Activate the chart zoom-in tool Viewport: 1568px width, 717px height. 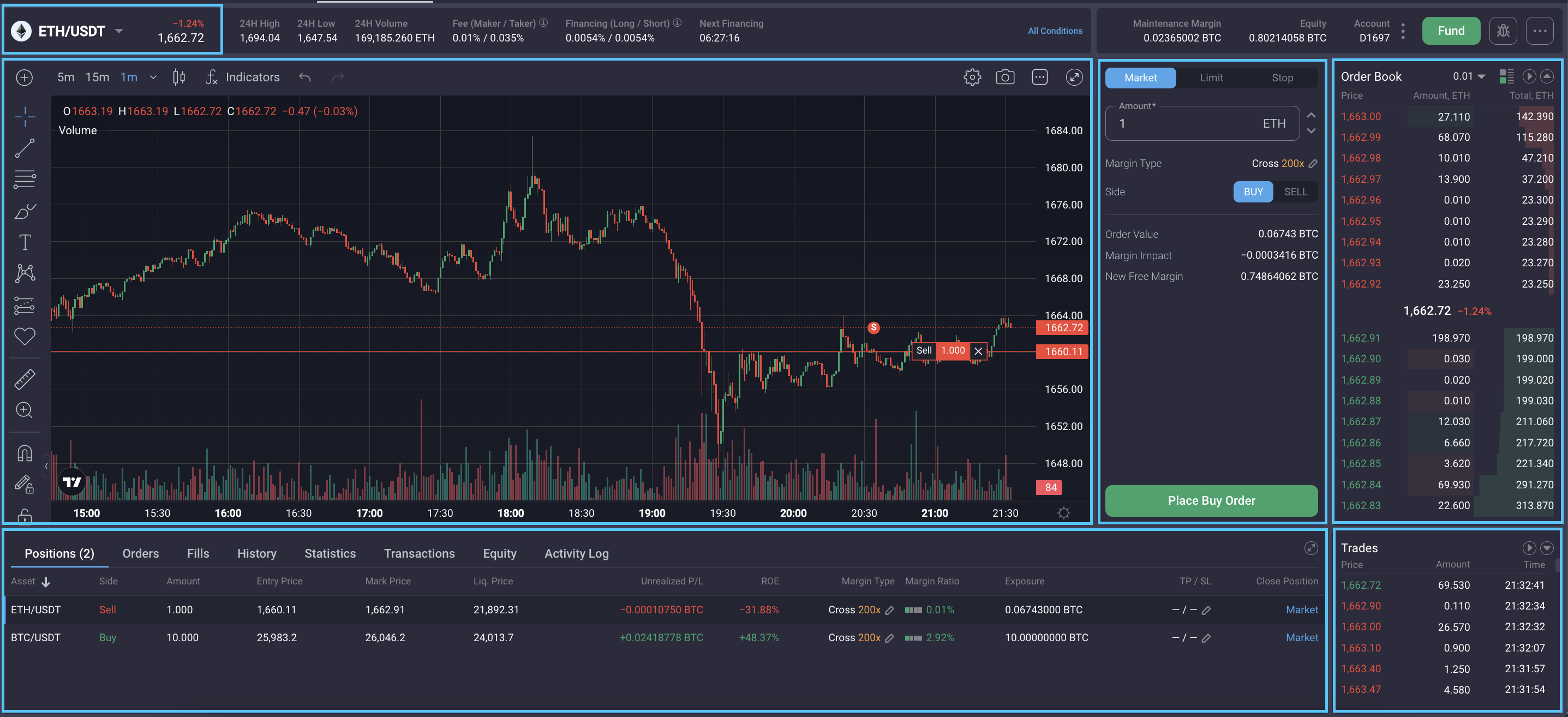click(x=25, y=410)
